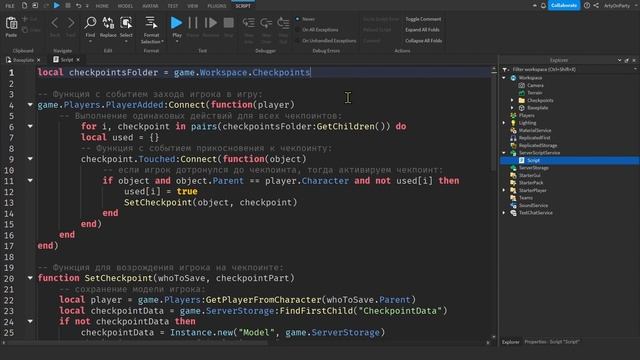Open the help question mark icon
Image resolution: width=640 pixels, height=360 pixels.
587,6
